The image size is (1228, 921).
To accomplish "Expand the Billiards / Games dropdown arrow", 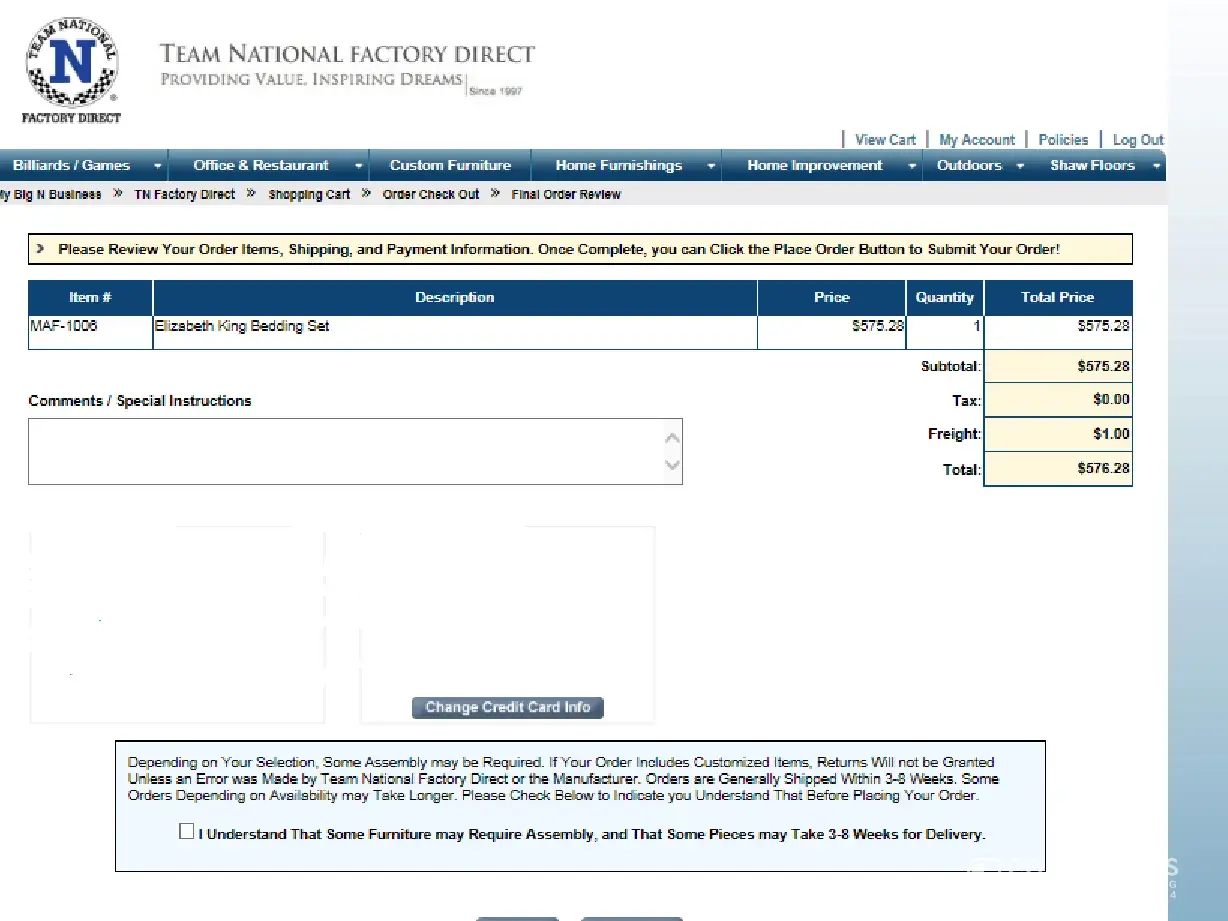I will 157,166.
